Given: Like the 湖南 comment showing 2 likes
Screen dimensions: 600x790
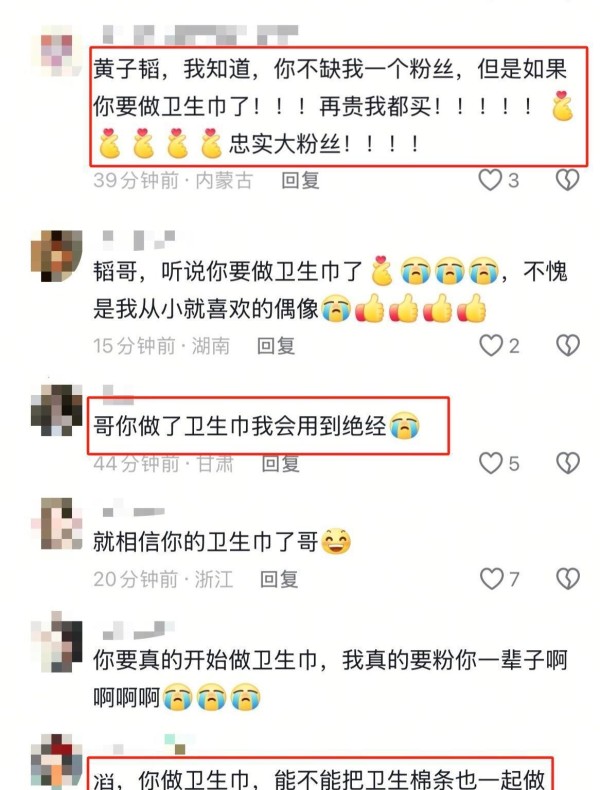Looking at the screenshot, I should 490,346.
